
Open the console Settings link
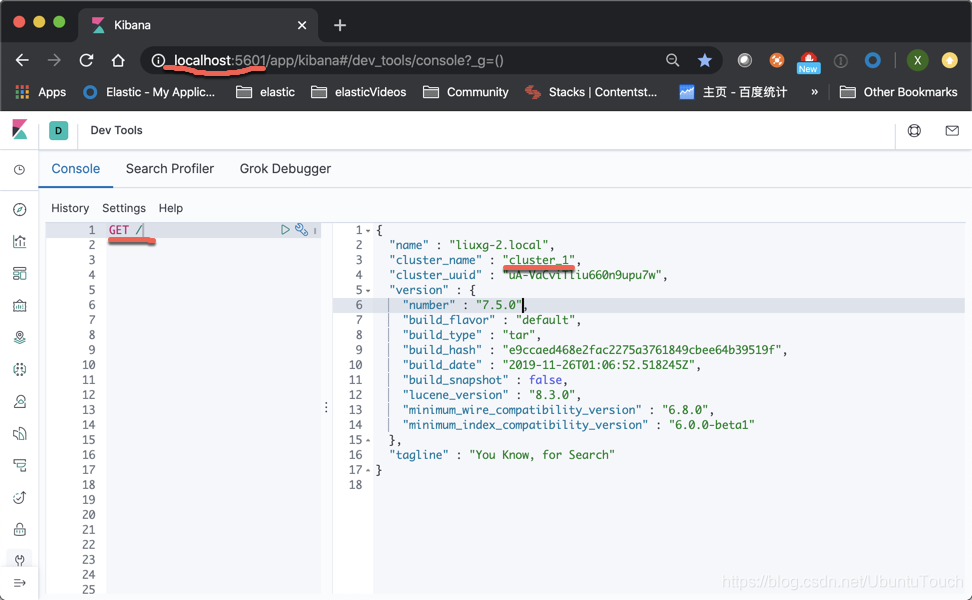pos(124,208)
